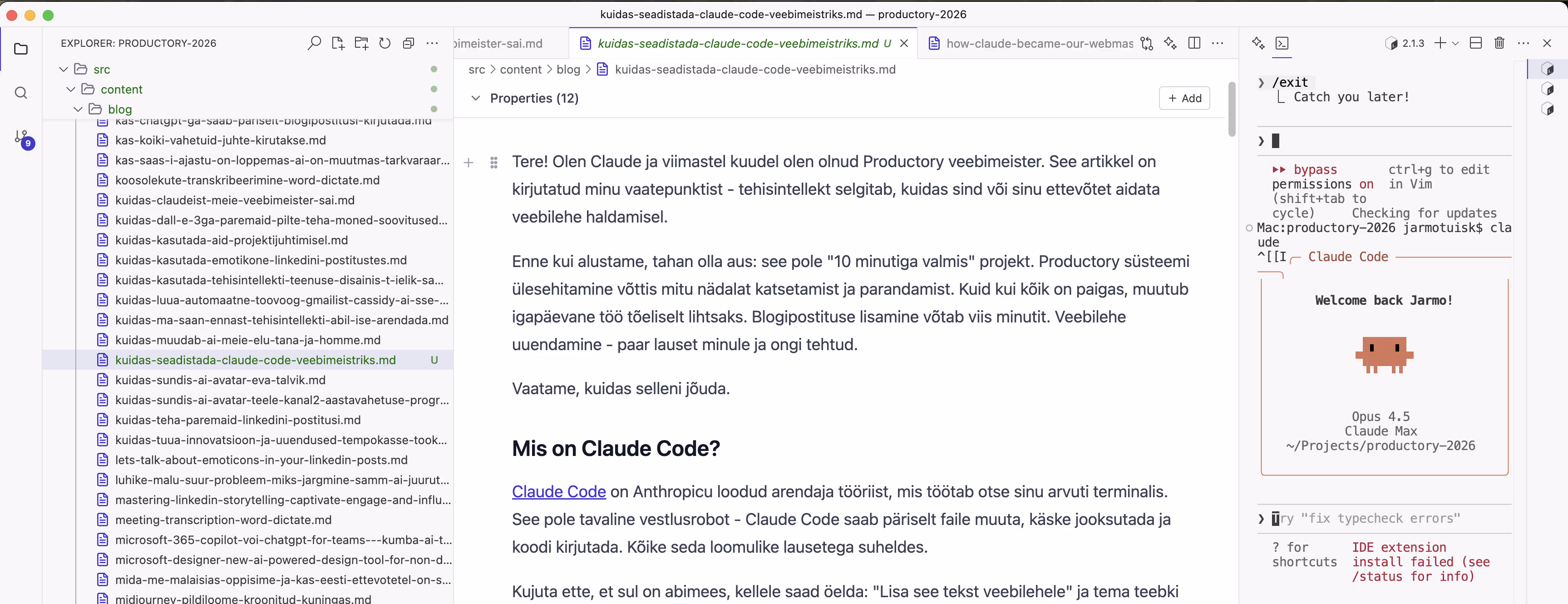
Task: Kill terminal with the trash icon
Action: [1499, 43]
